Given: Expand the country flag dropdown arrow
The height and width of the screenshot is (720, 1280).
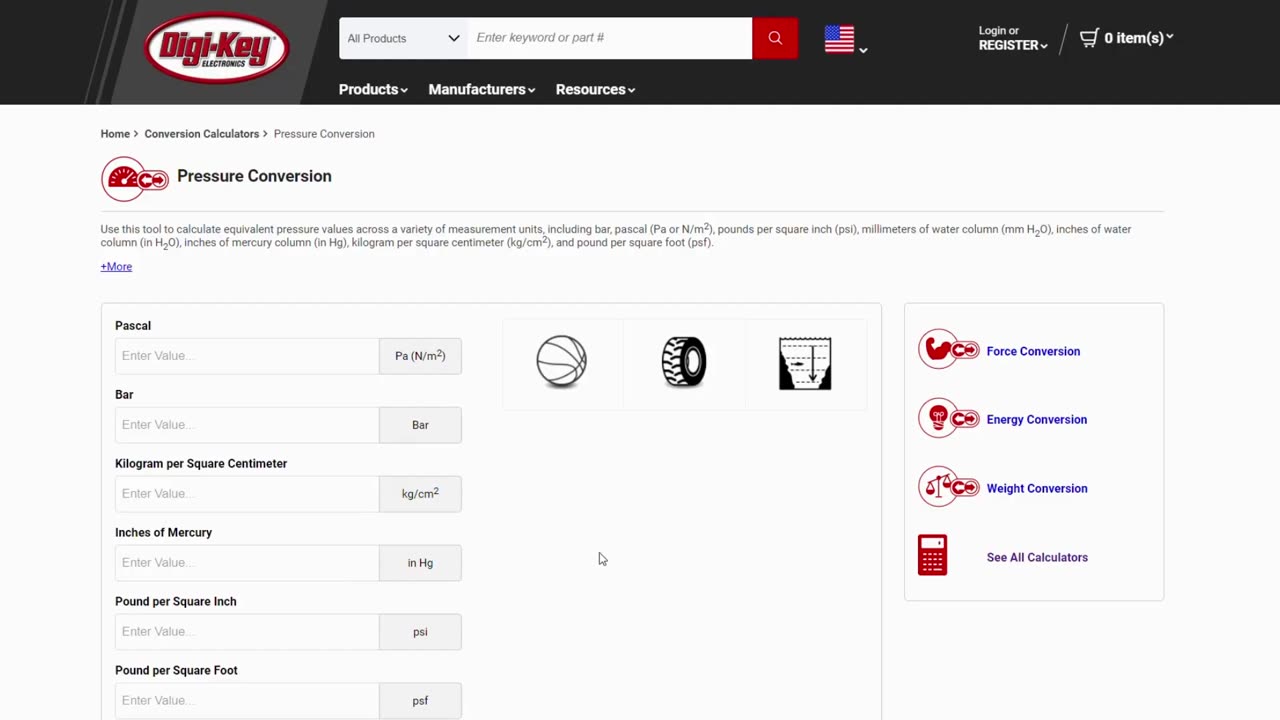Looking at the screenshot, I should click(x=863, y=50).
